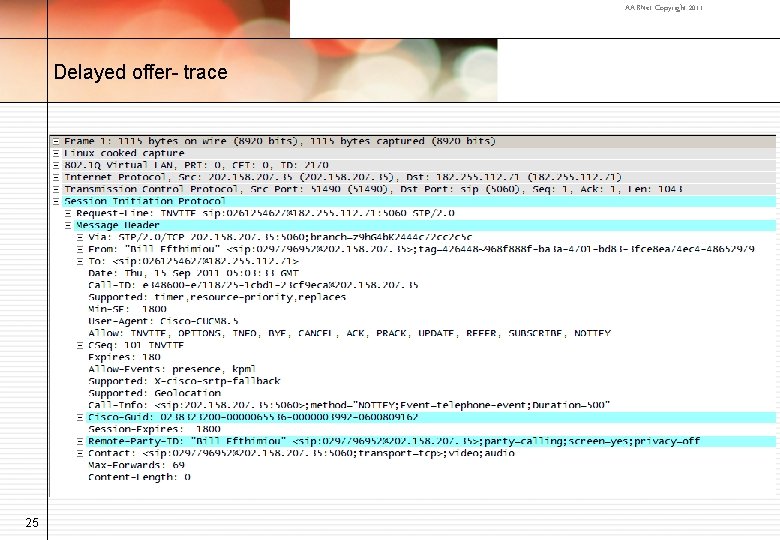Expand the To header entry
Image resolution: width=780 pixels, height=540 pixels.
[x=80, y=261]
